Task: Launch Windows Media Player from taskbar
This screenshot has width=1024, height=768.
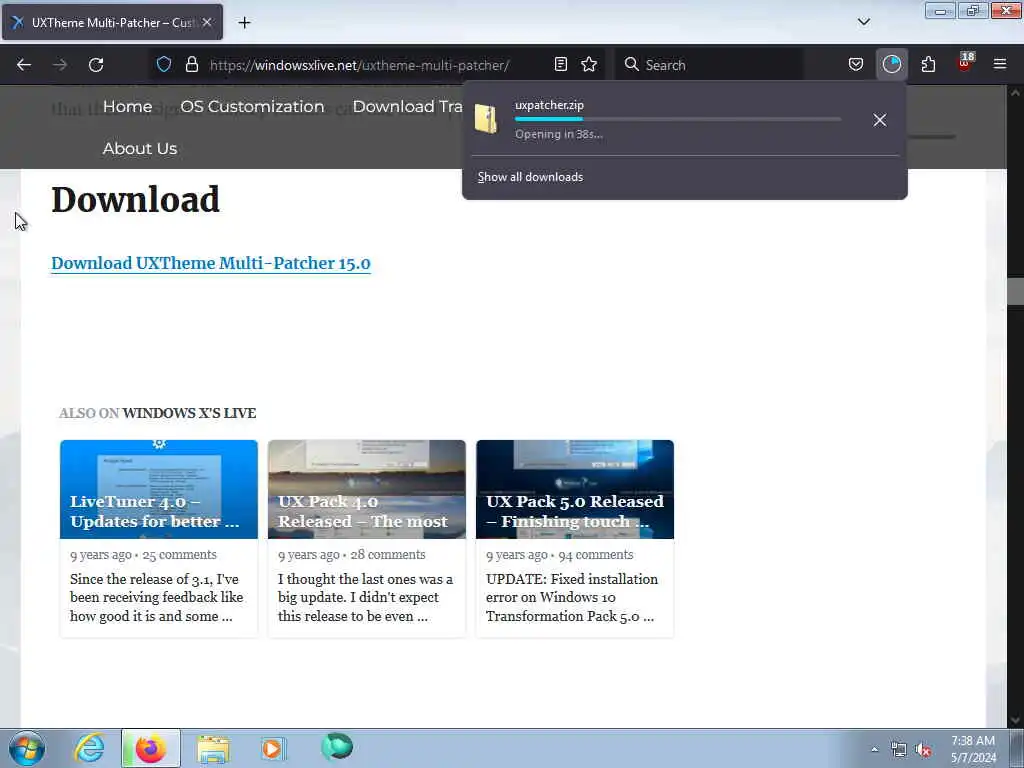Action: click(274, 748)
